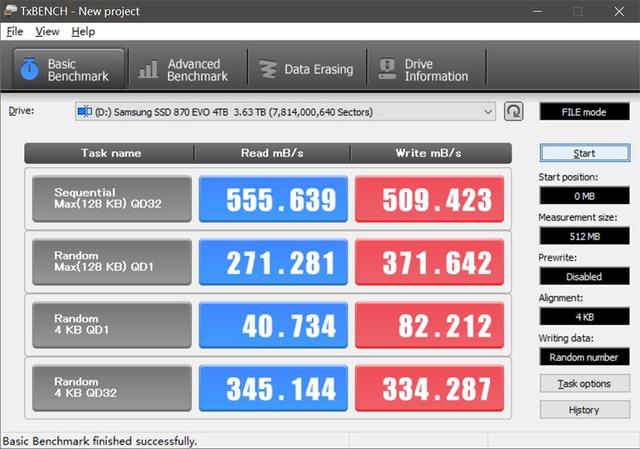
Task: Click the 555.639 sequential read result
Action: point(273,199)
